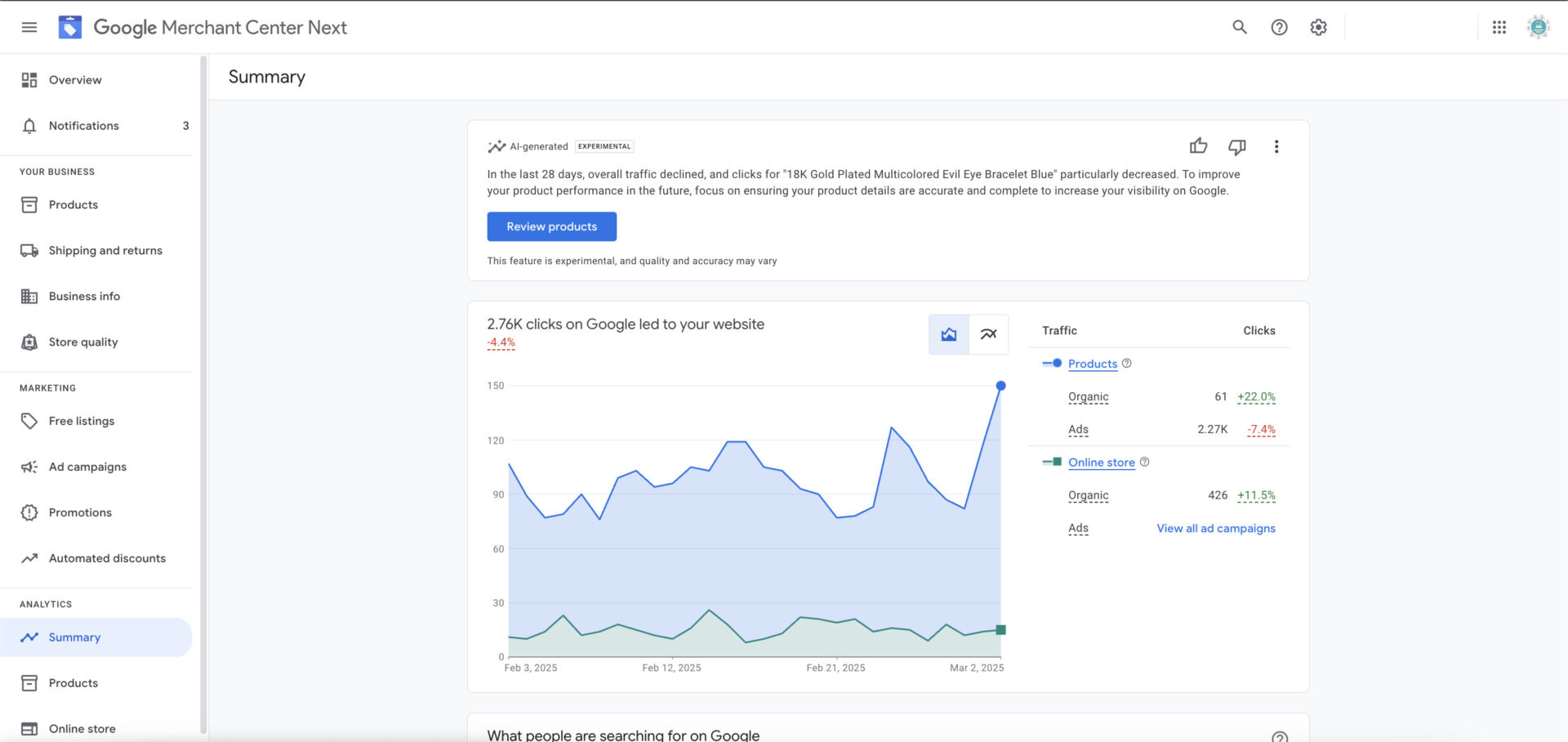1568x742 pixels.
Task: Click the notifications count badge 3
Action: coord(185,125)
